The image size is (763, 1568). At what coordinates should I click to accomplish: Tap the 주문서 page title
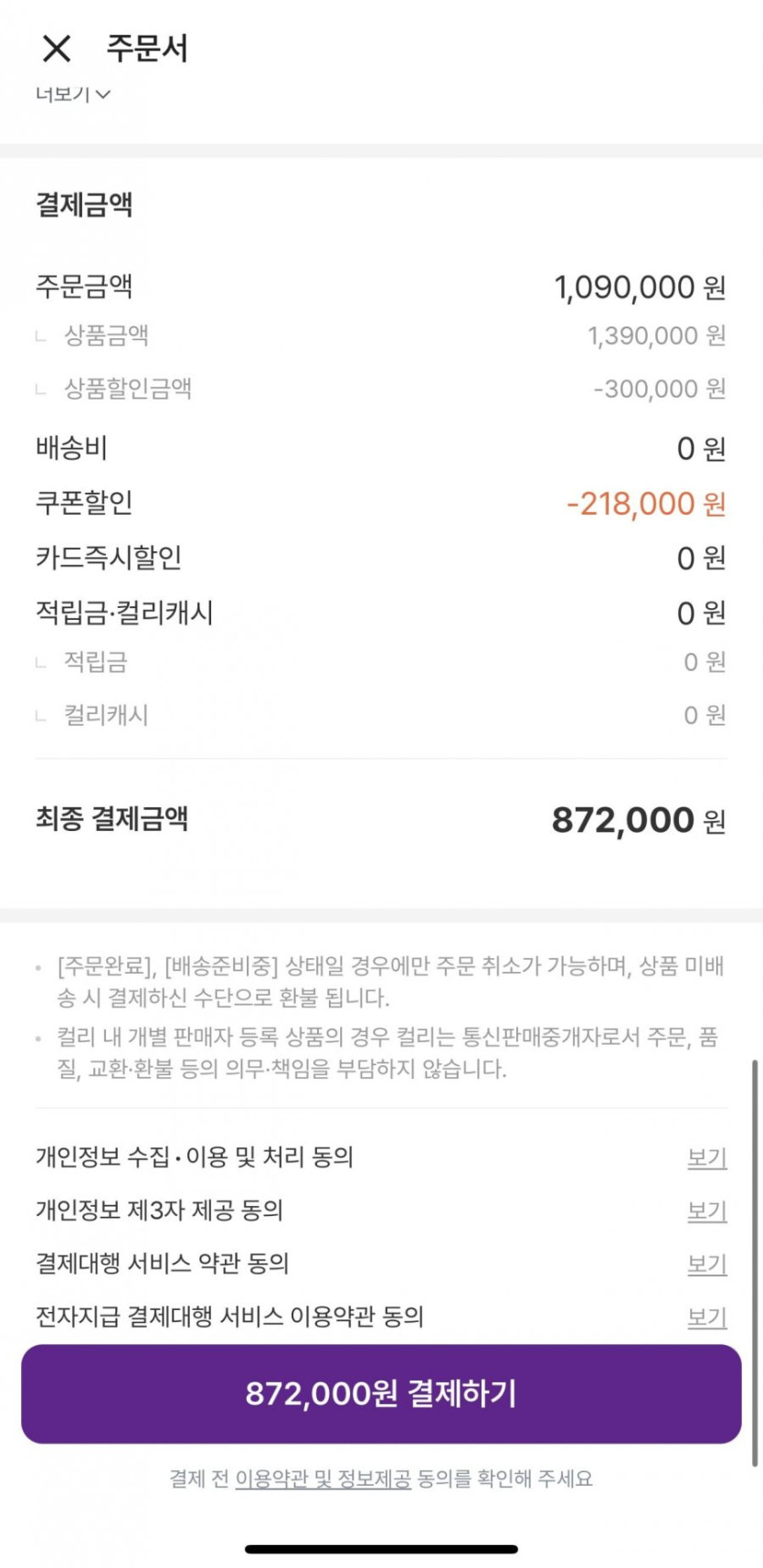point(147,48)
